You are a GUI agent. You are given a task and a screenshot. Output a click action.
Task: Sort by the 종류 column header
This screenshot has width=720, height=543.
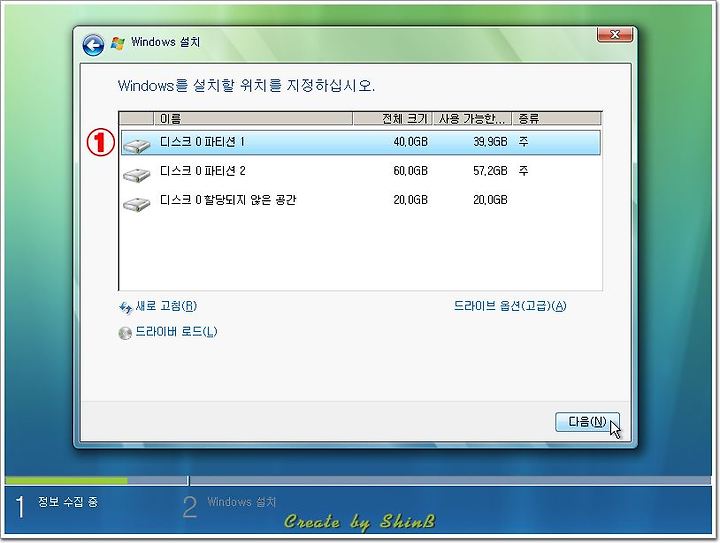pyautogui.click(x=557, y=119)
